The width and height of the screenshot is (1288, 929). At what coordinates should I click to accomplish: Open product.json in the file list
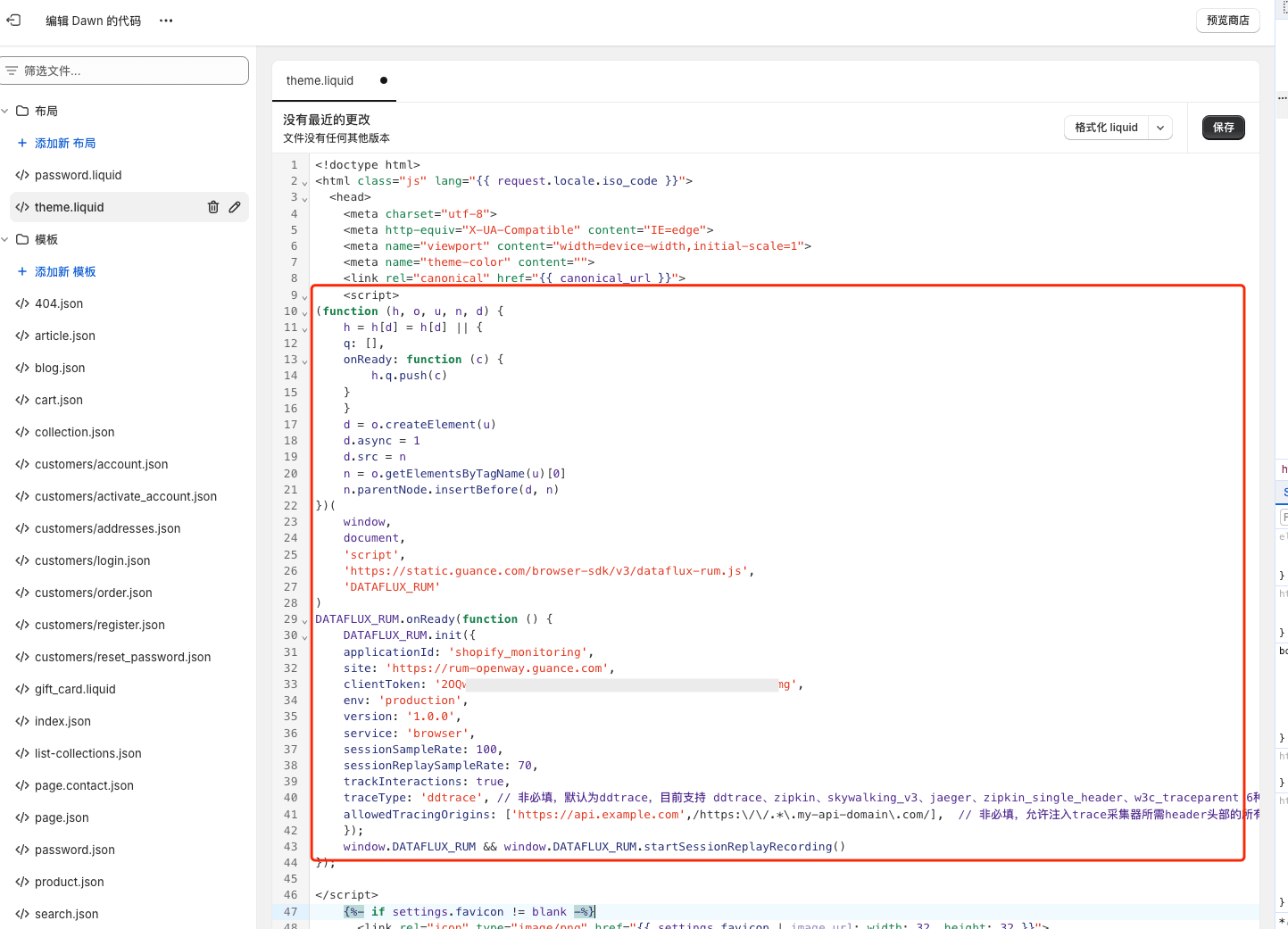point(70,882)
